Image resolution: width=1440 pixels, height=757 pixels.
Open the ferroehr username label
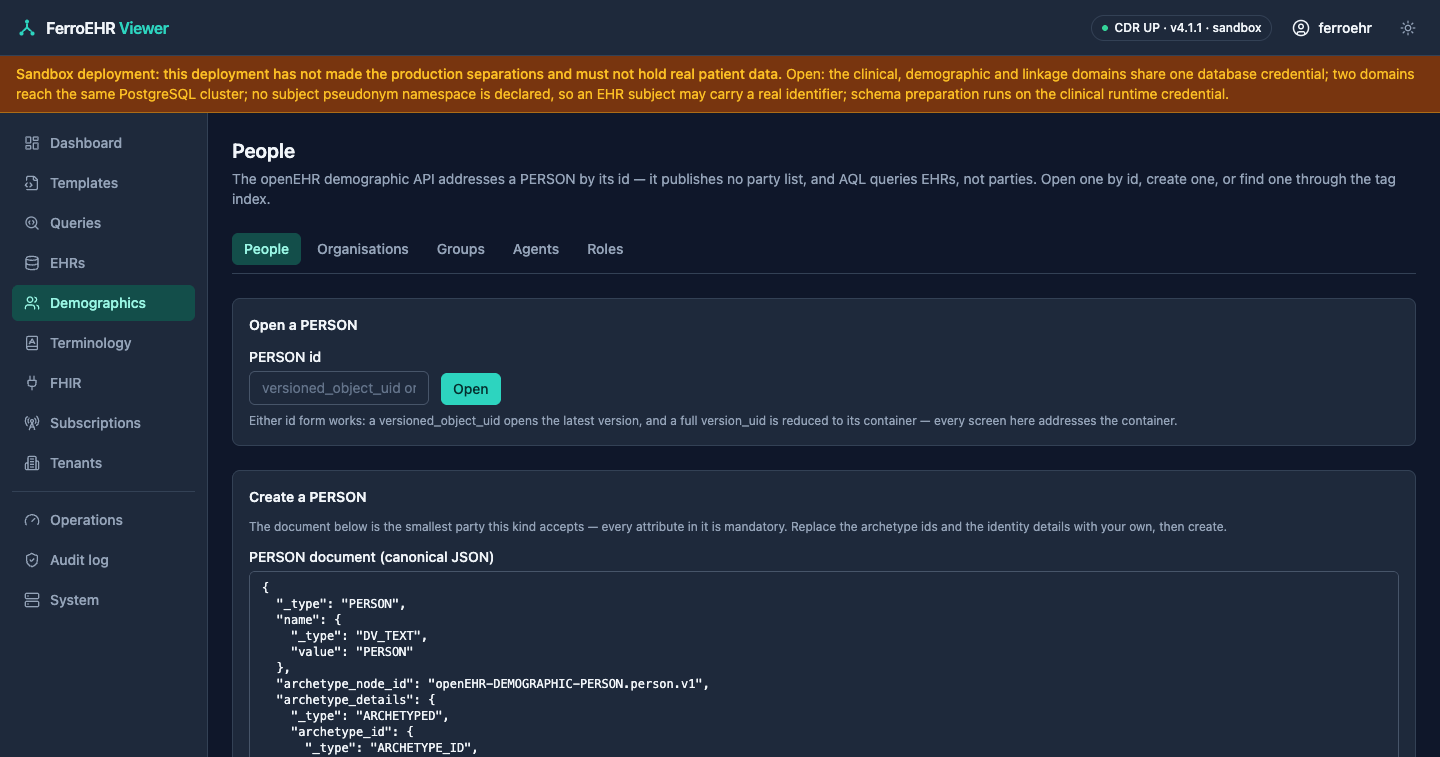(1345, 28)
